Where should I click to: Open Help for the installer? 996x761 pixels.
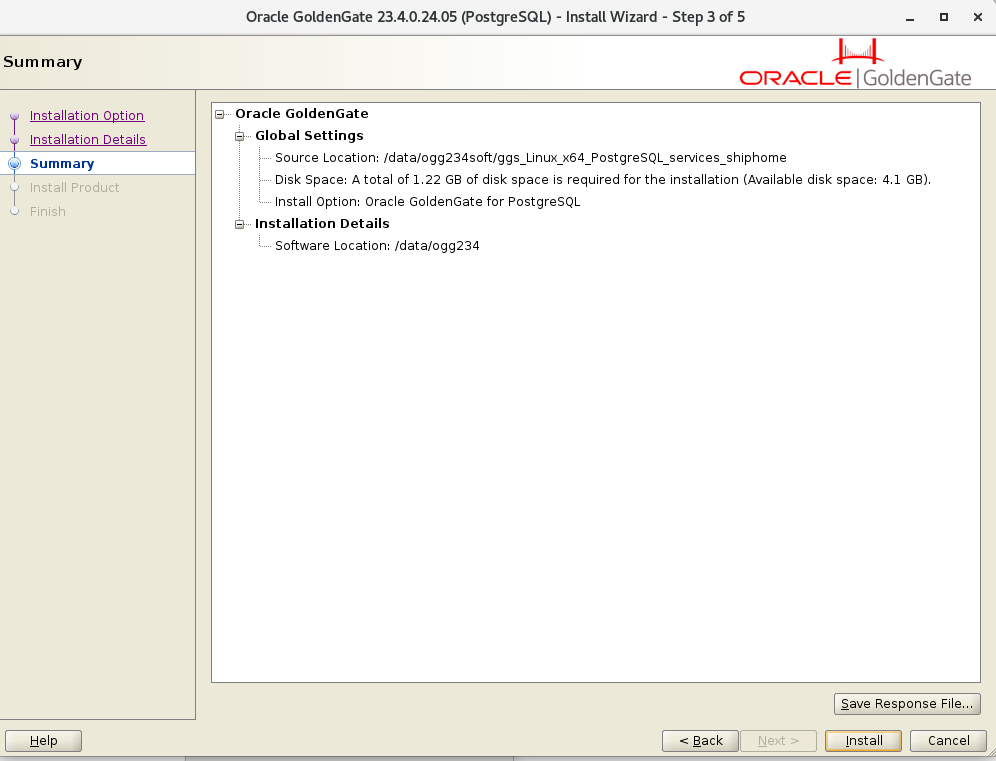tap(43, 741)
